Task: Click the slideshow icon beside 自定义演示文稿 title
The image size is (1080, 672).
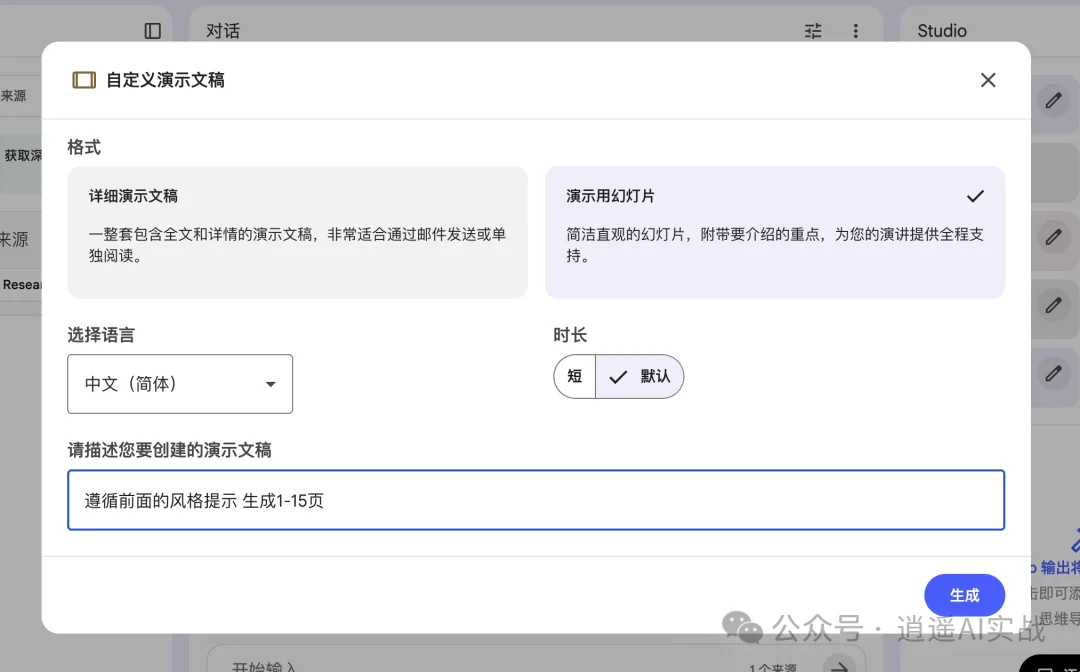Action: pyautogui.click(x=83, y=78)
